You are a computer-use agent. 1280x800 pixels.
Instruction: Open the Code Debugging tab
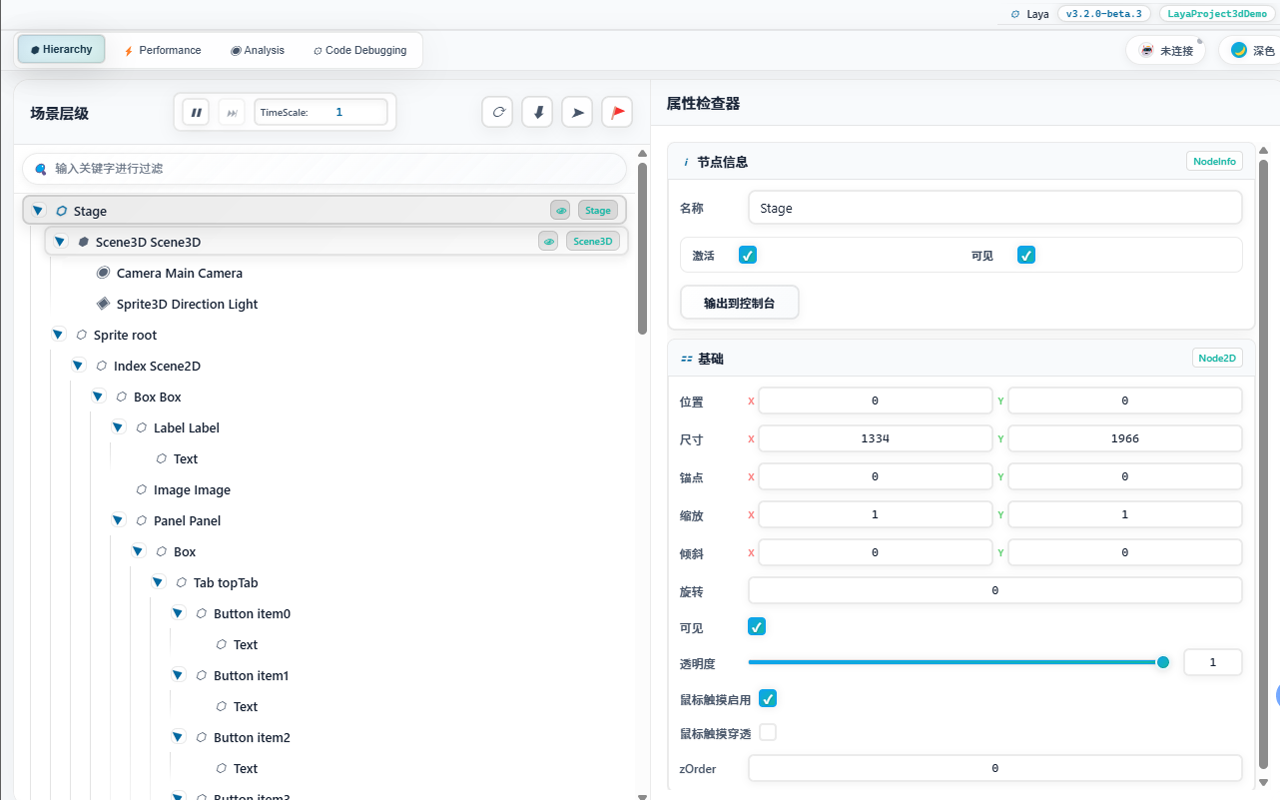pyautogui.click(x=360, y=50)
